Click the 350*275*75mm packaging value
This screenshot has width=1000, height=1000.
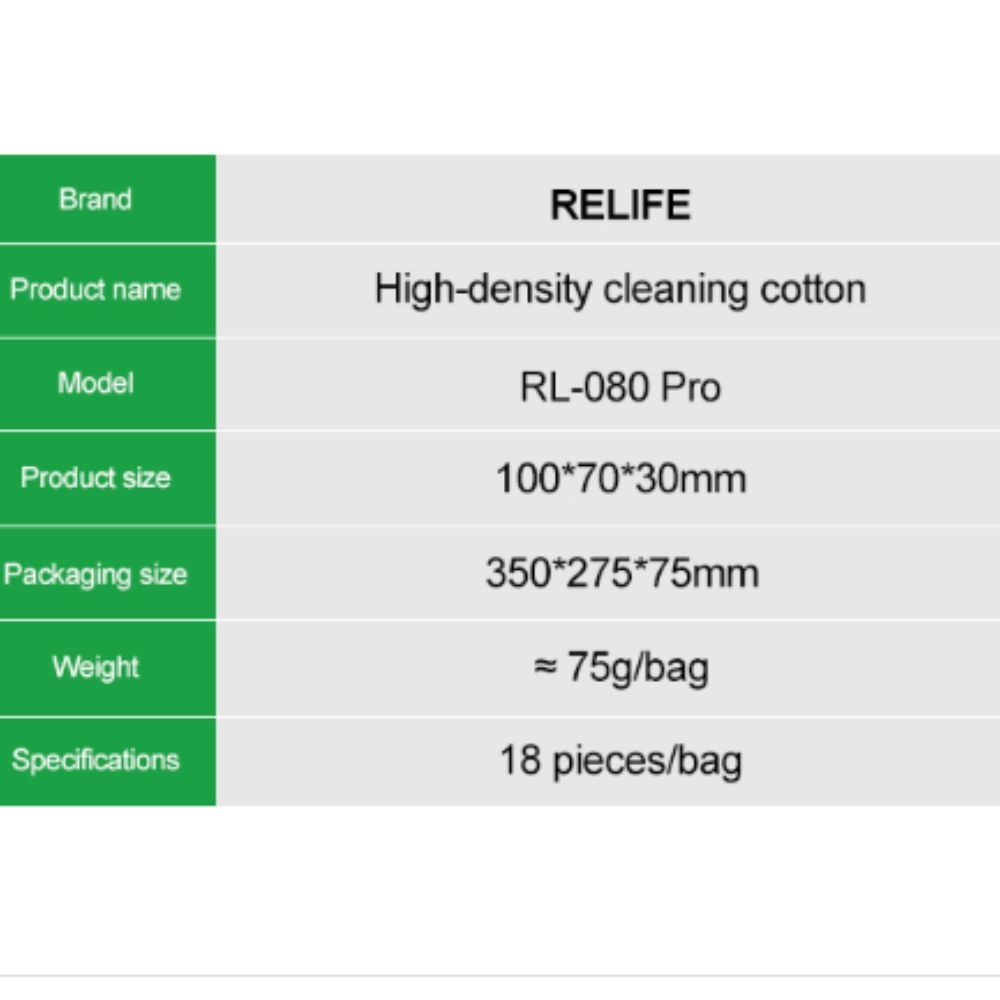point(622,573)
